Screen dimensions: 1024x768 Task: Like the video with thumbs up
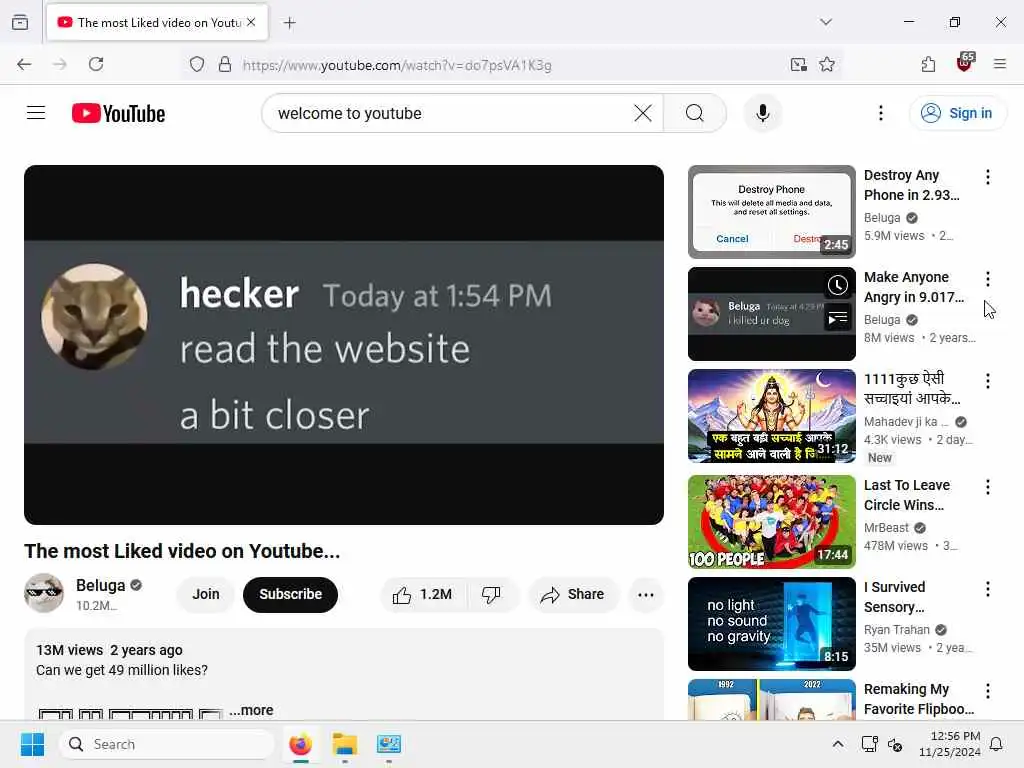(x=422, y=594)
